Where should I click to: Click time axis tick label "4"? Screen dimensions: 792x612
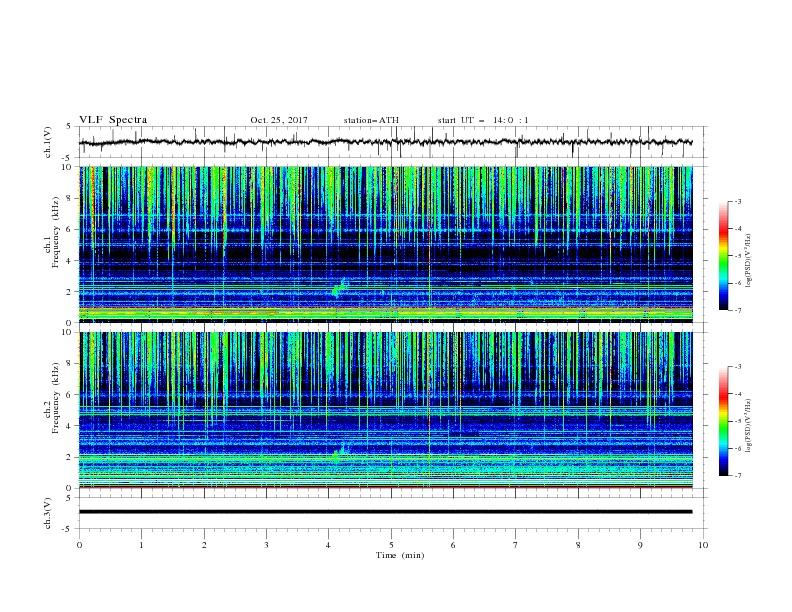click(x=328, y=545)
